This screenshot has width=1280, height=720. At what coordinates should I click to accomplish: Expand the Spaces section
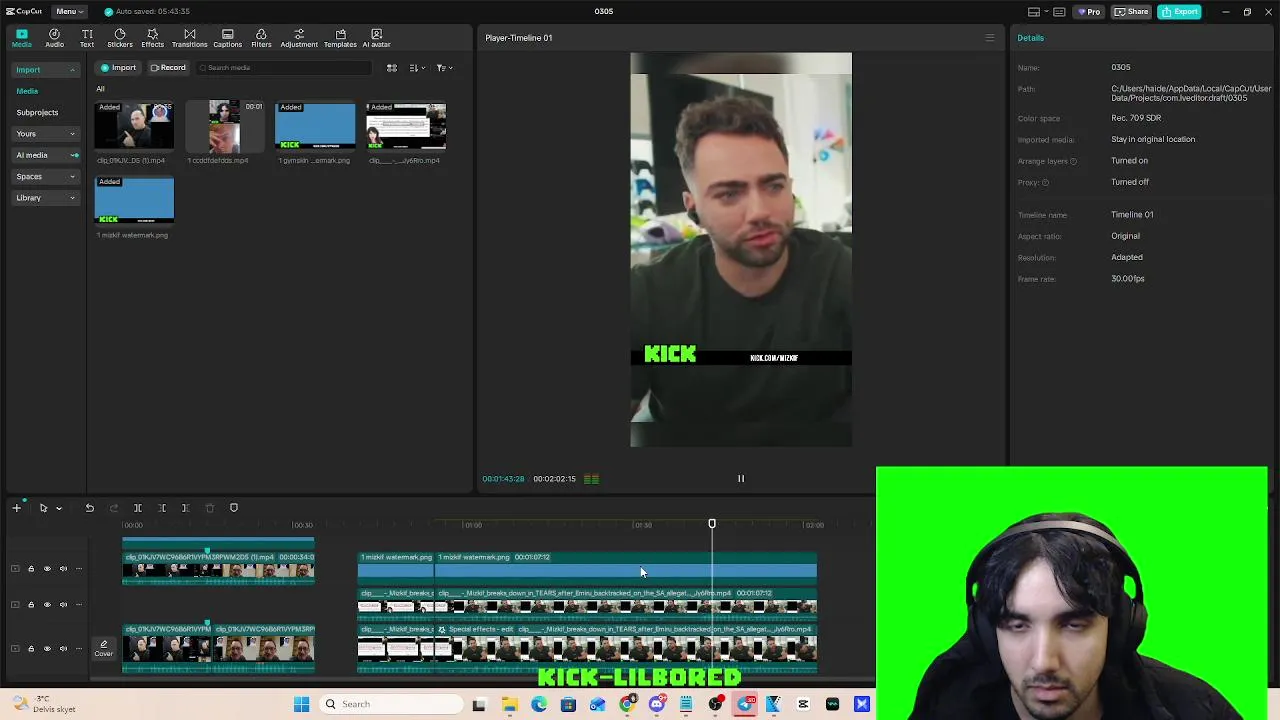tap(45, 177)
